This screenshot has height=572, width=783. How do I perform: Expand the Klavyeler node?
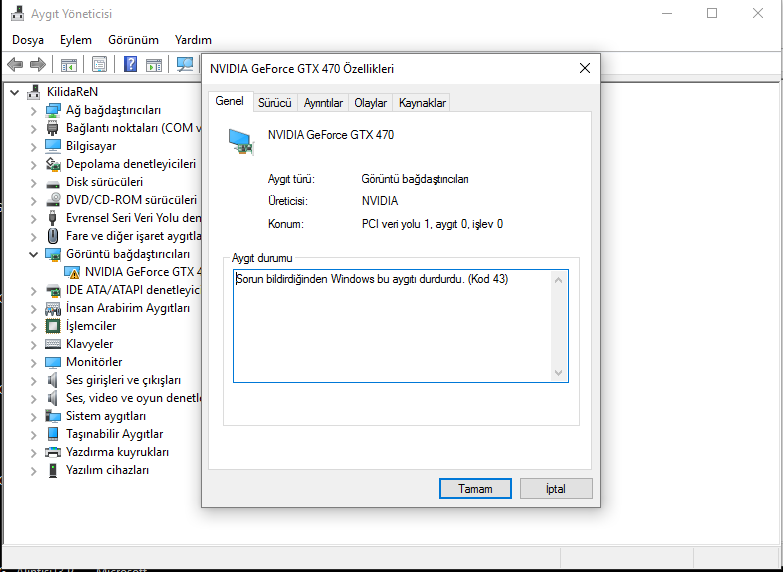click(x=33, y=345)
